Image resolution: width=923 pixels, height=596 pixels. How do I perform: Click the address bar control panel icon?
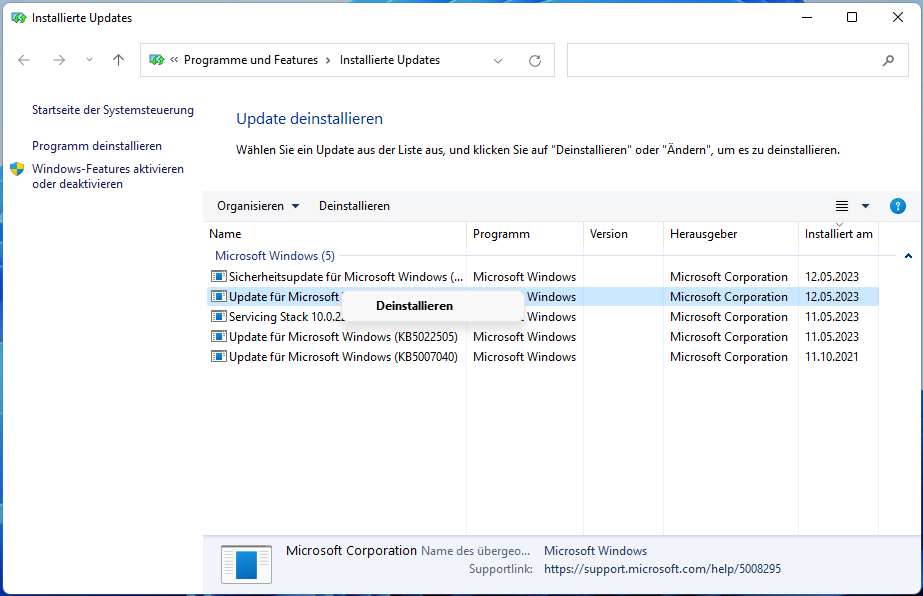pos(157,60)
